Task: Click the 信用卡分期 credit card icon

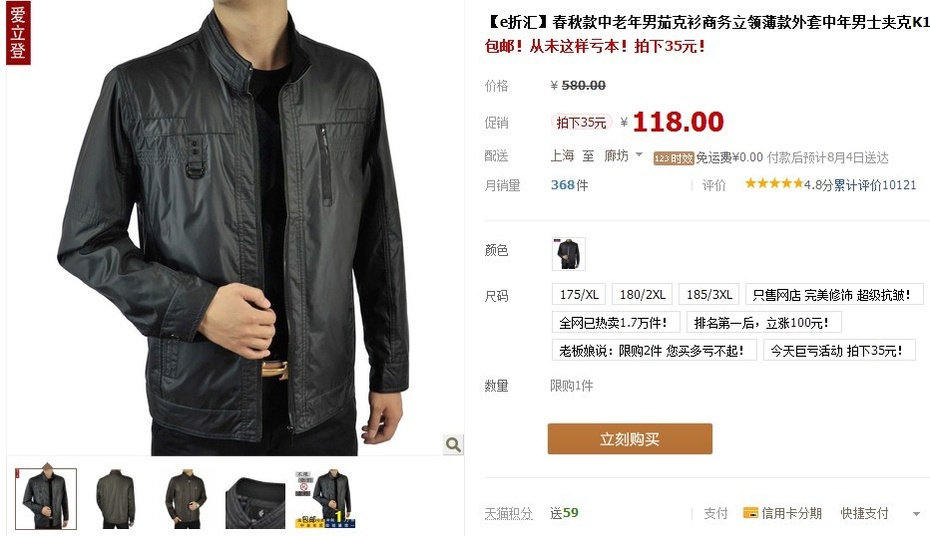Action: pyautogui.click(x=750, y=513)
